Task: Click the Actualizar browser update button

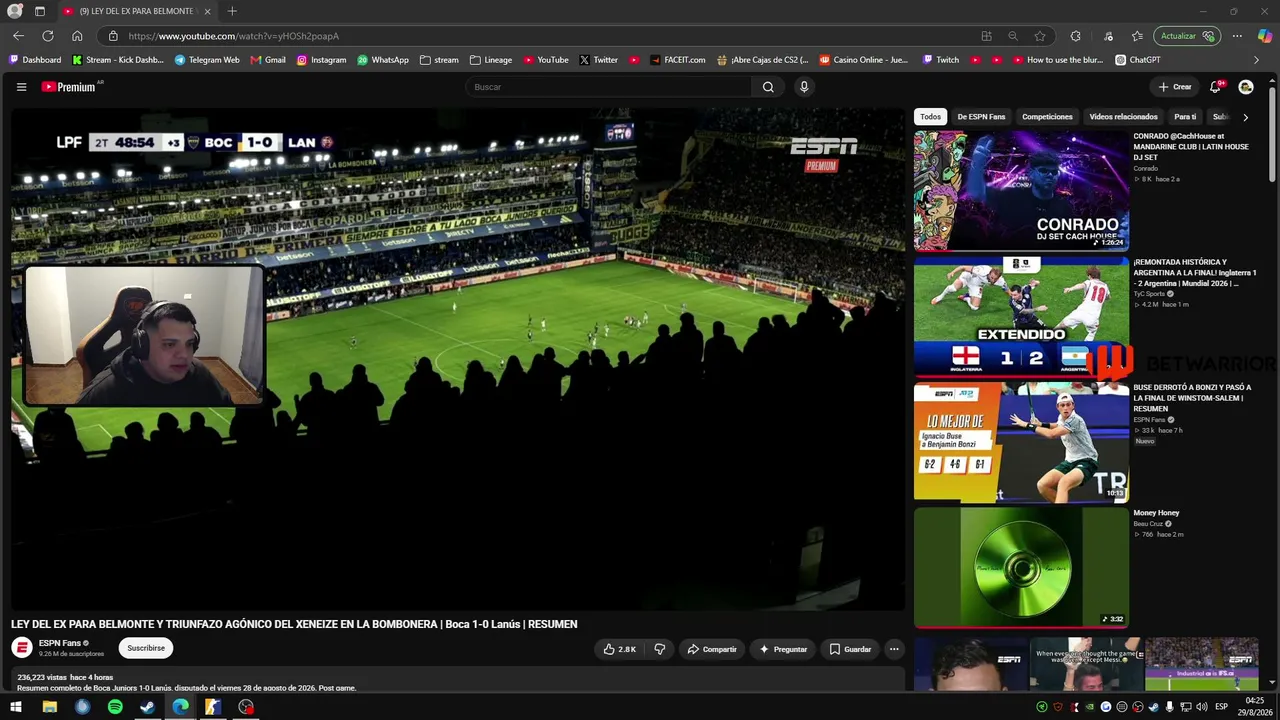Action: tap(1187, 36)
